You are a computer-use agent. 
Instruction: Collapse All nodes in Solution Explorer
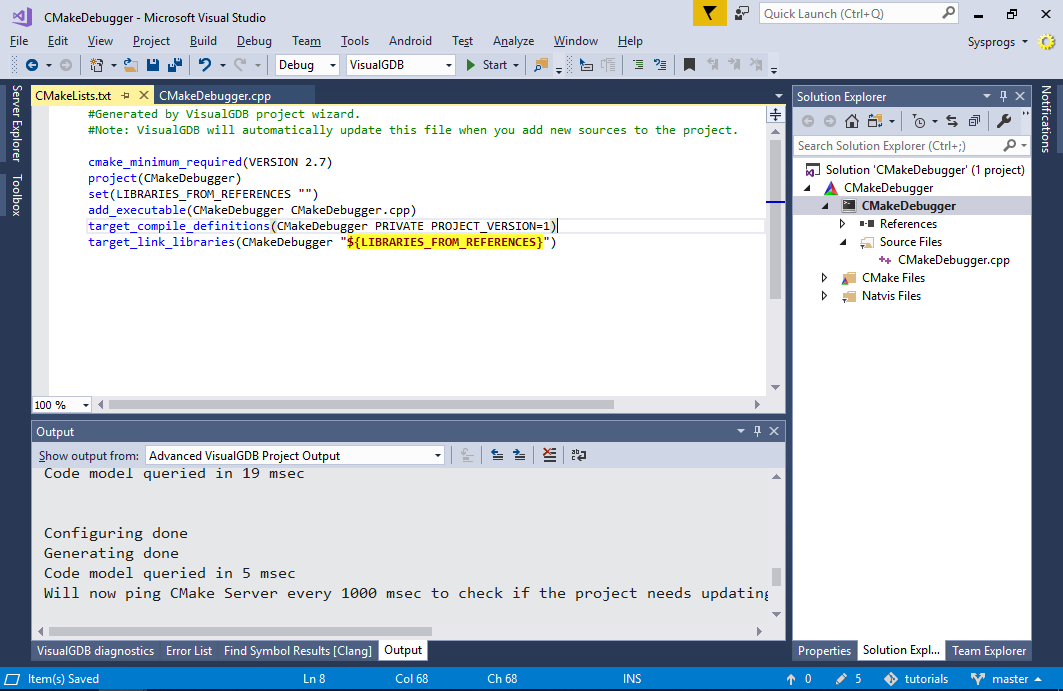[974, 121]
